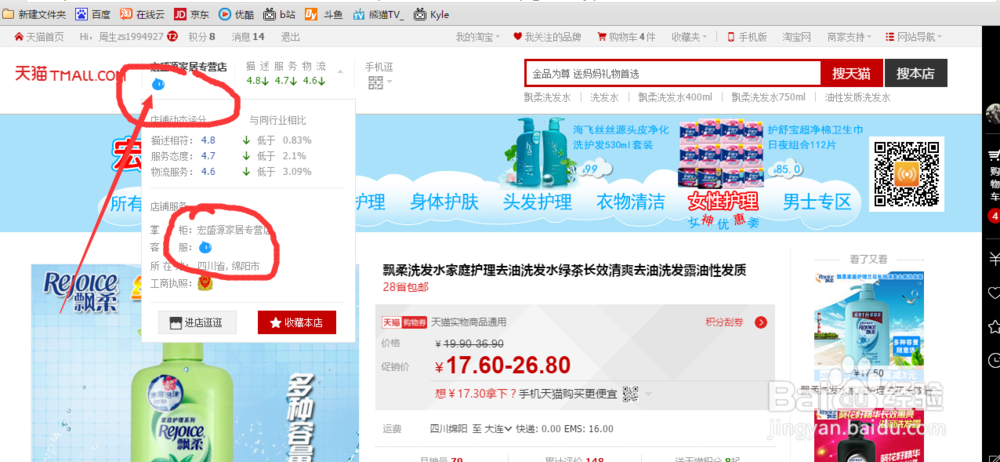The height and width of the screenshot is (462, 1000).
Task: Click the Rejoice product main image
Action: (x=195, y=362)
